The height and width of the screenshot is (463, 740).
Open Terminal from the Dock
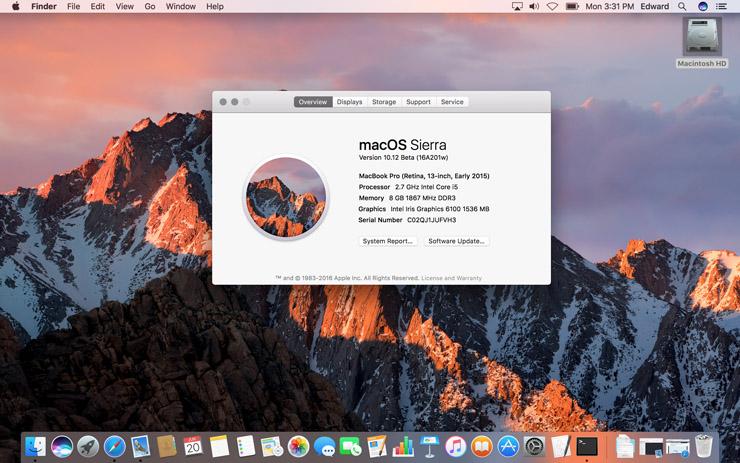(x=587, y=446)
